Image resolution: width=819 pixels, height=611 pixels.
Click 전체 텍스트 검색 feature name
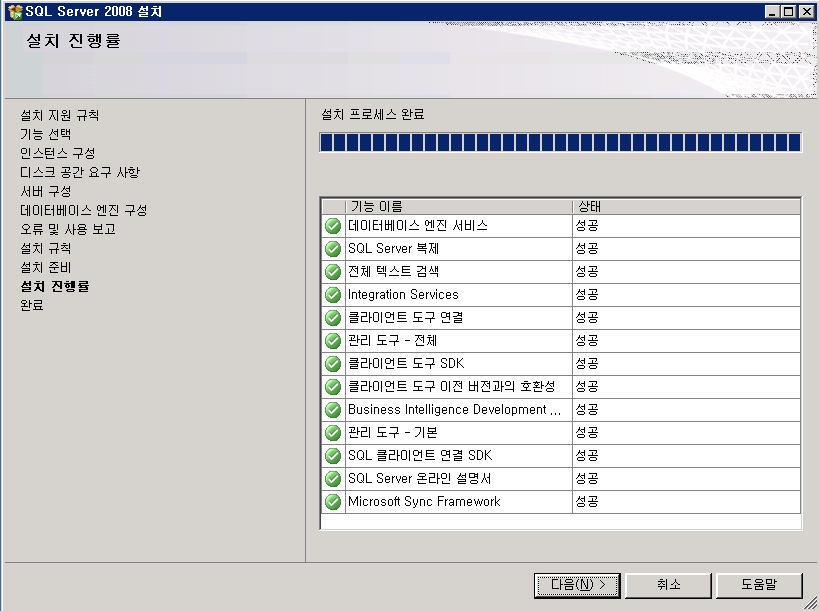(393, 272)
